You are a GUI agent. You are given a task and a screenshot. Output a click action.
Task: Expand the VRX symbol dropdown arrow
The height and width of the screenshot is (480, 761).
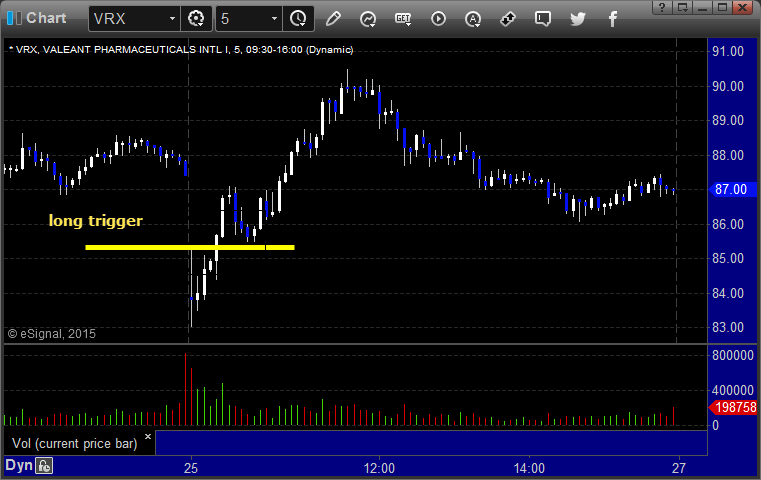pyautogui.click(x=172, y=19)
